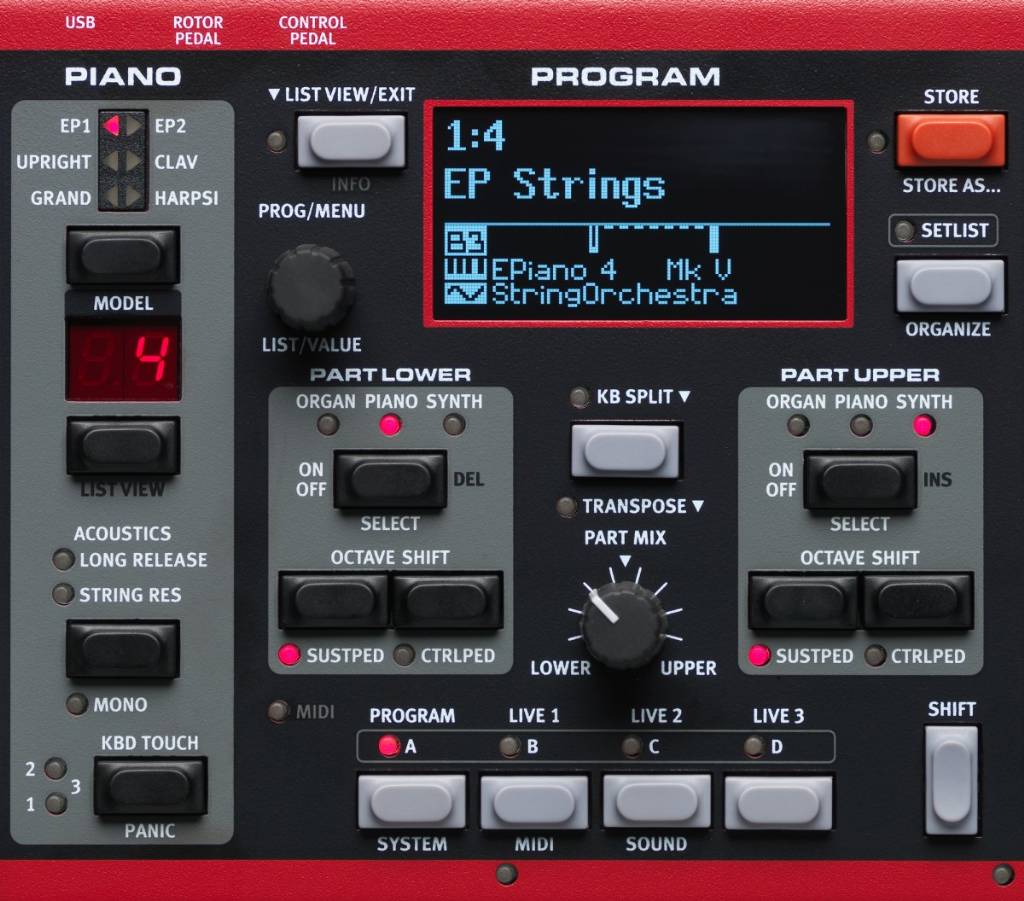Select Program A System button

coord(411,800)
